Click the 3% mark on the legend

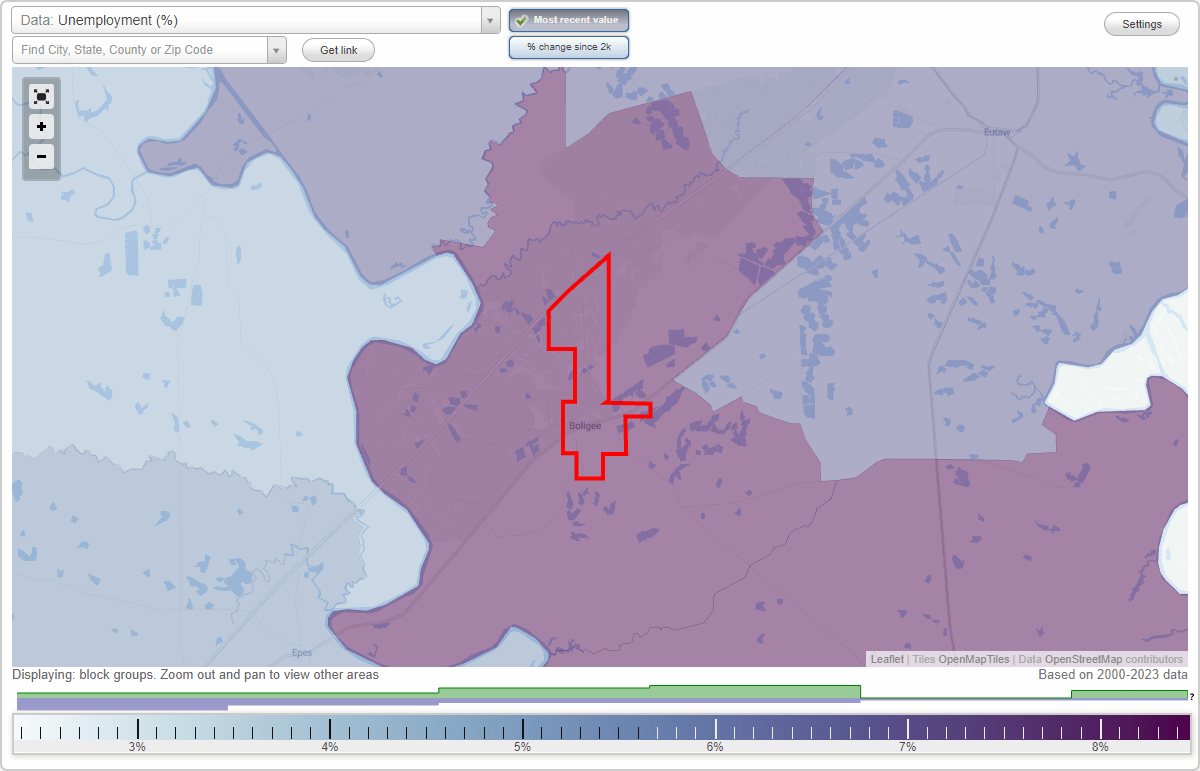(137, 747)
